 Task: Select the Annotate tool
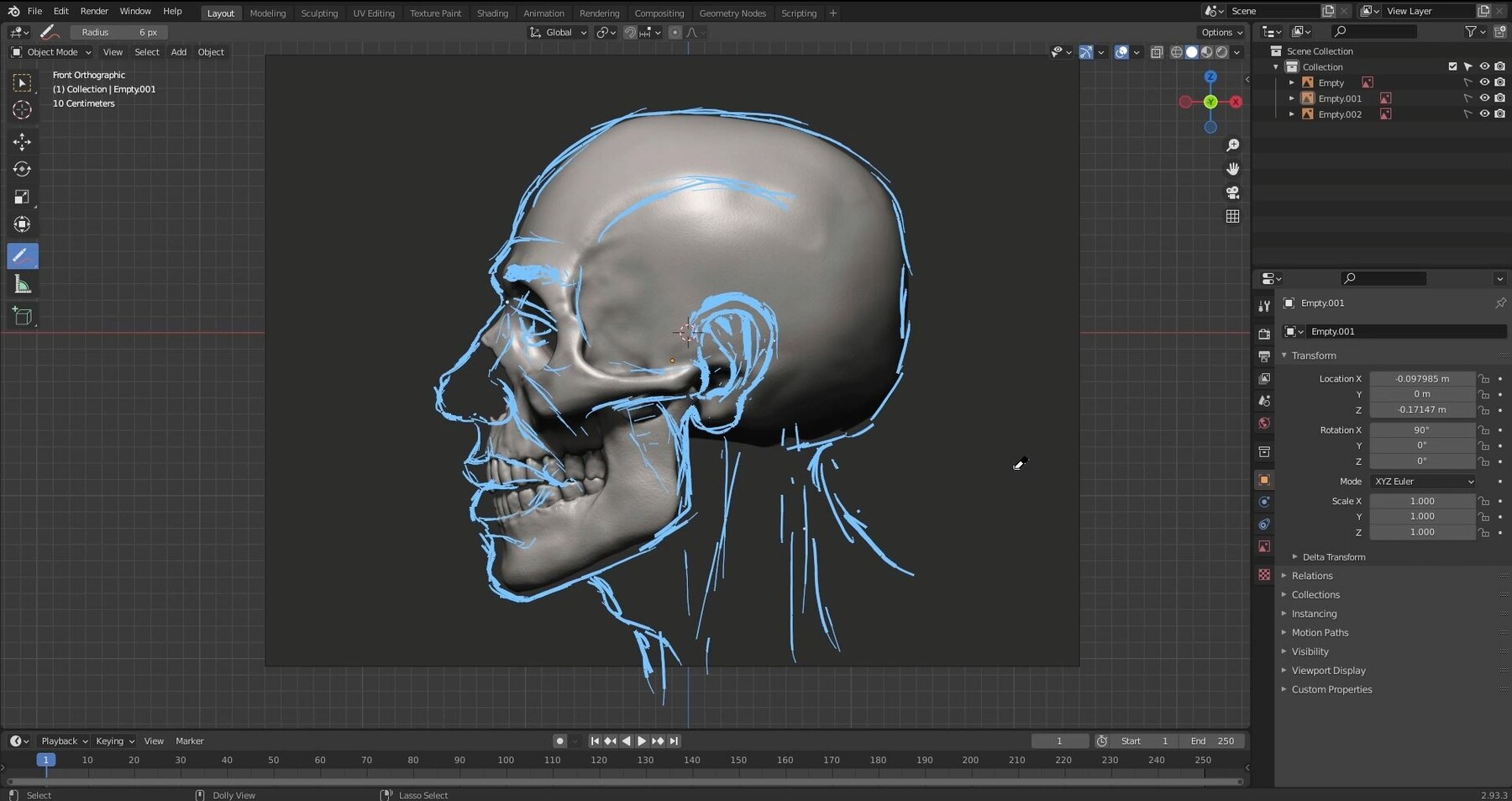[22, 256]
